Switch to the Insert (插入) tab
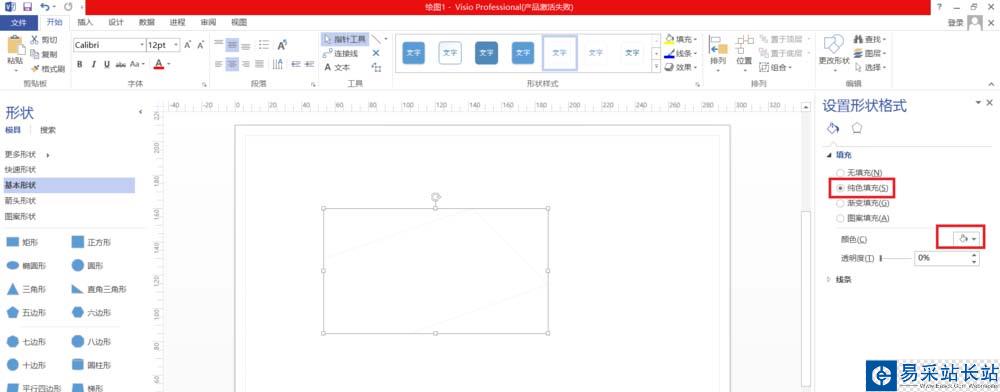 [85, 22]
